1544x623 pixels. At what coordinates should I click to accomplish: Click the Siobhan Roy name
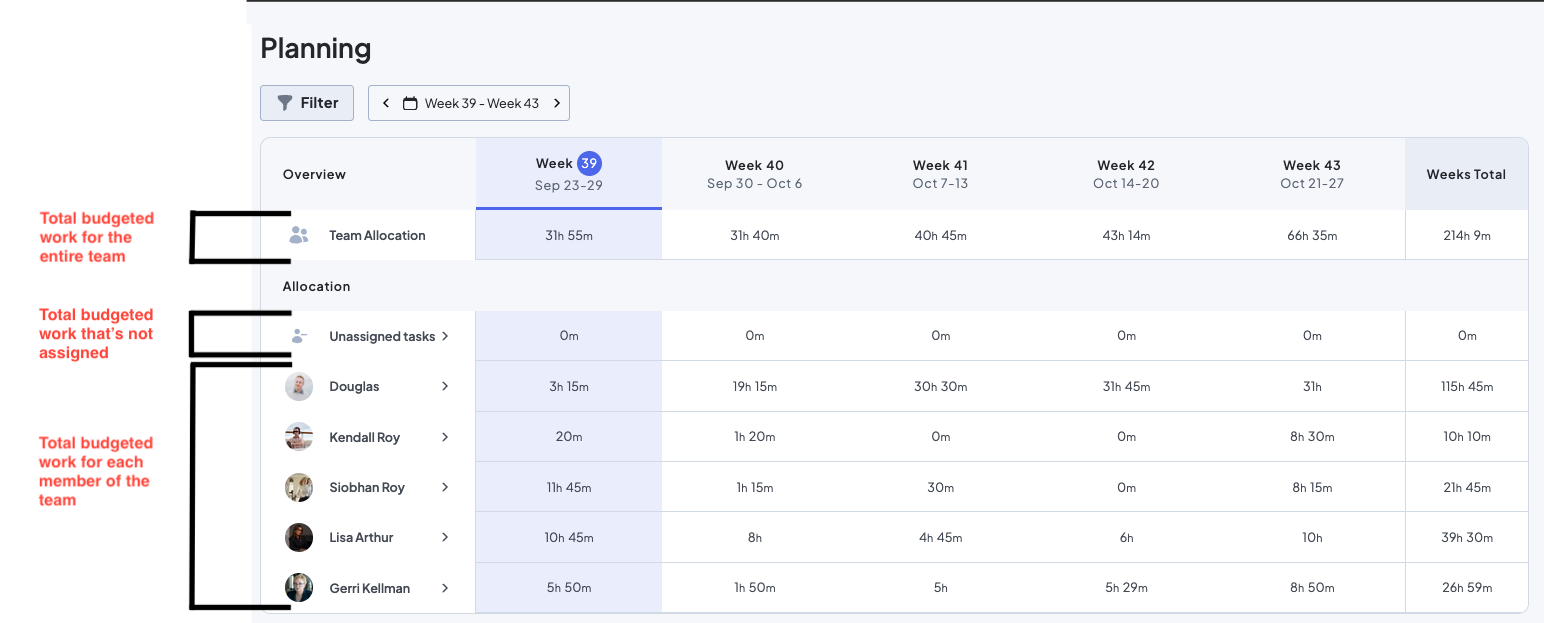[x=367, y=488]
